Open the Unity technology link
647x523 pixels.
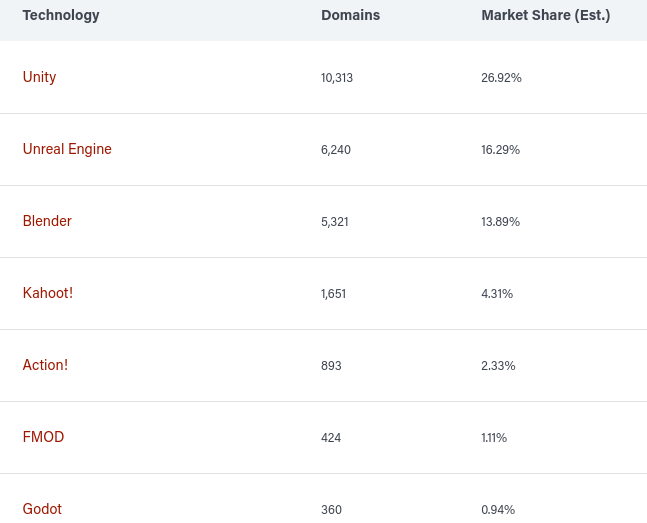(x=39, y=77)
